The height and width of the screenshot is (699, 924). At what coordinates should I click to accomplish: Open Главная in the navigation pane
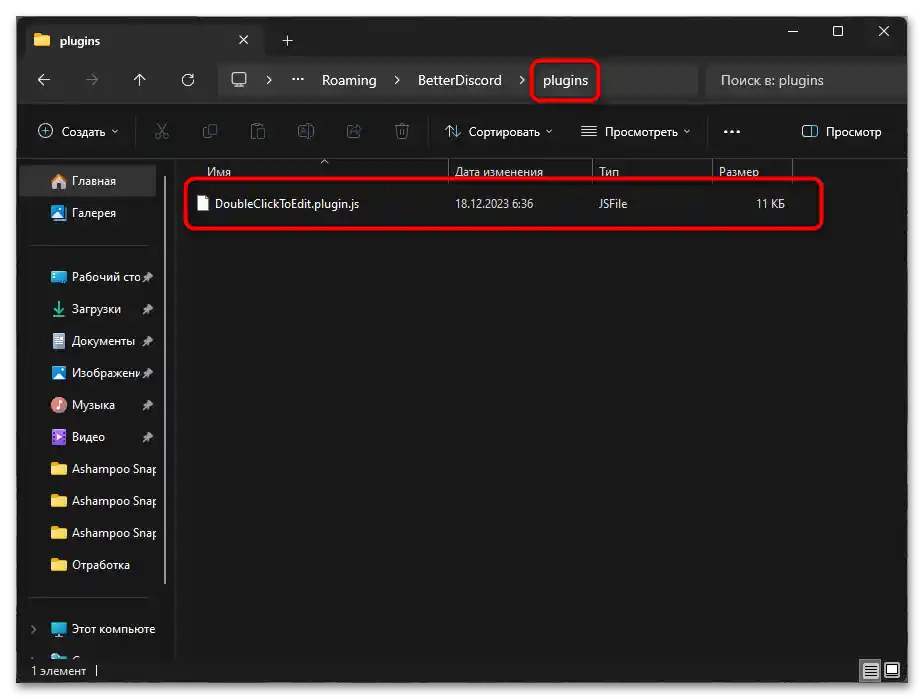point(88,181)
